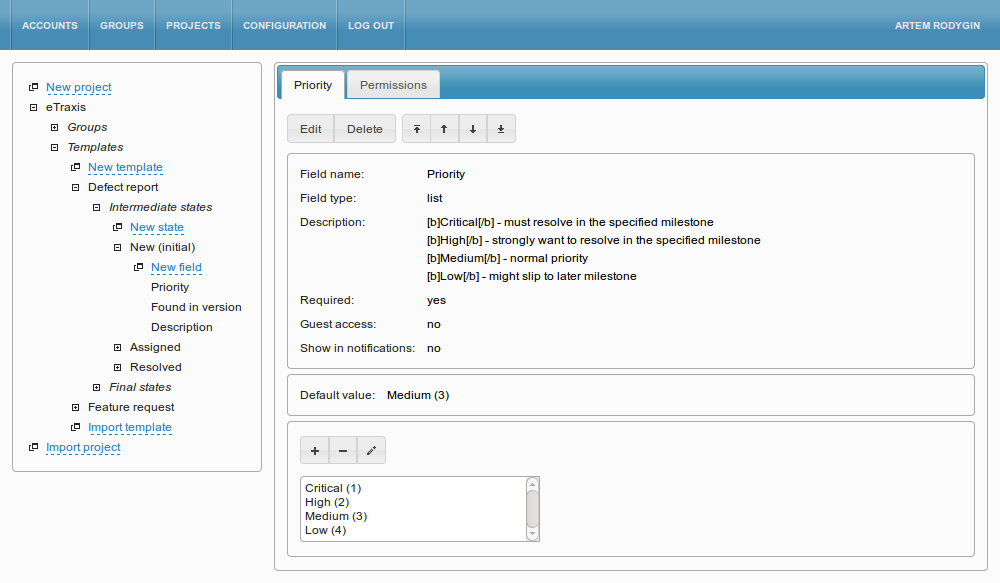Click the list box scrollbar thumb

(x=533, y=509)
